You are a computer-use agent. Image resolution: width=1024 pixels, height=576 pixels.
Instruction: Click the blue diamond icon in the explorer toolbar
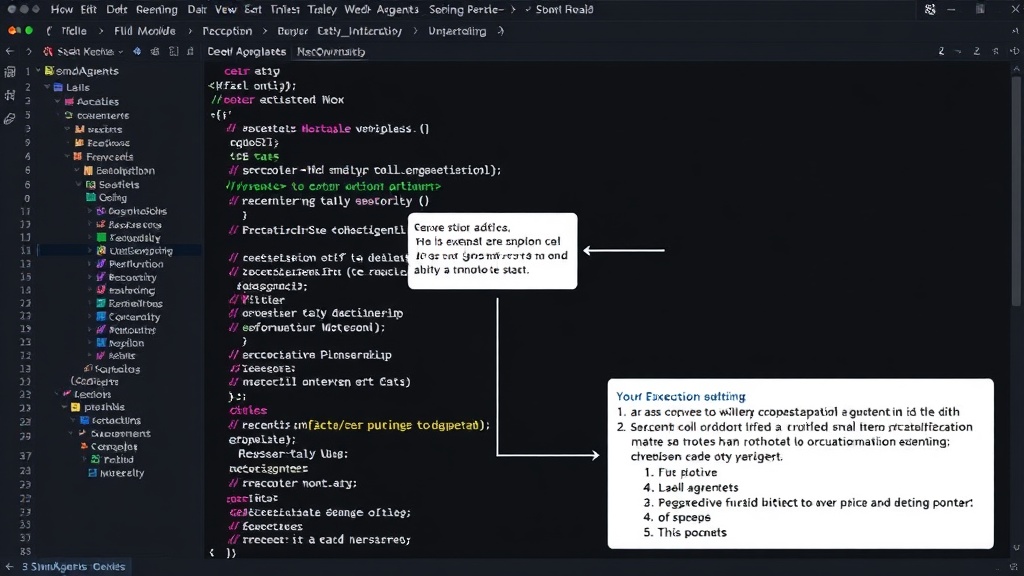(137, 52)
